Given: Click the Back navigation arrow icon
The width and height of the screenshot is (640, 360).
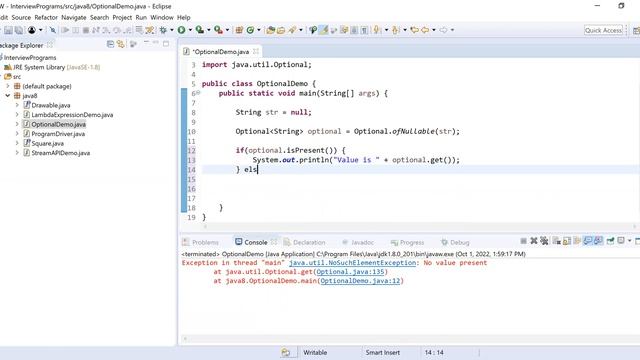Looking at the screenshot, I should click(x=425, y=30).
